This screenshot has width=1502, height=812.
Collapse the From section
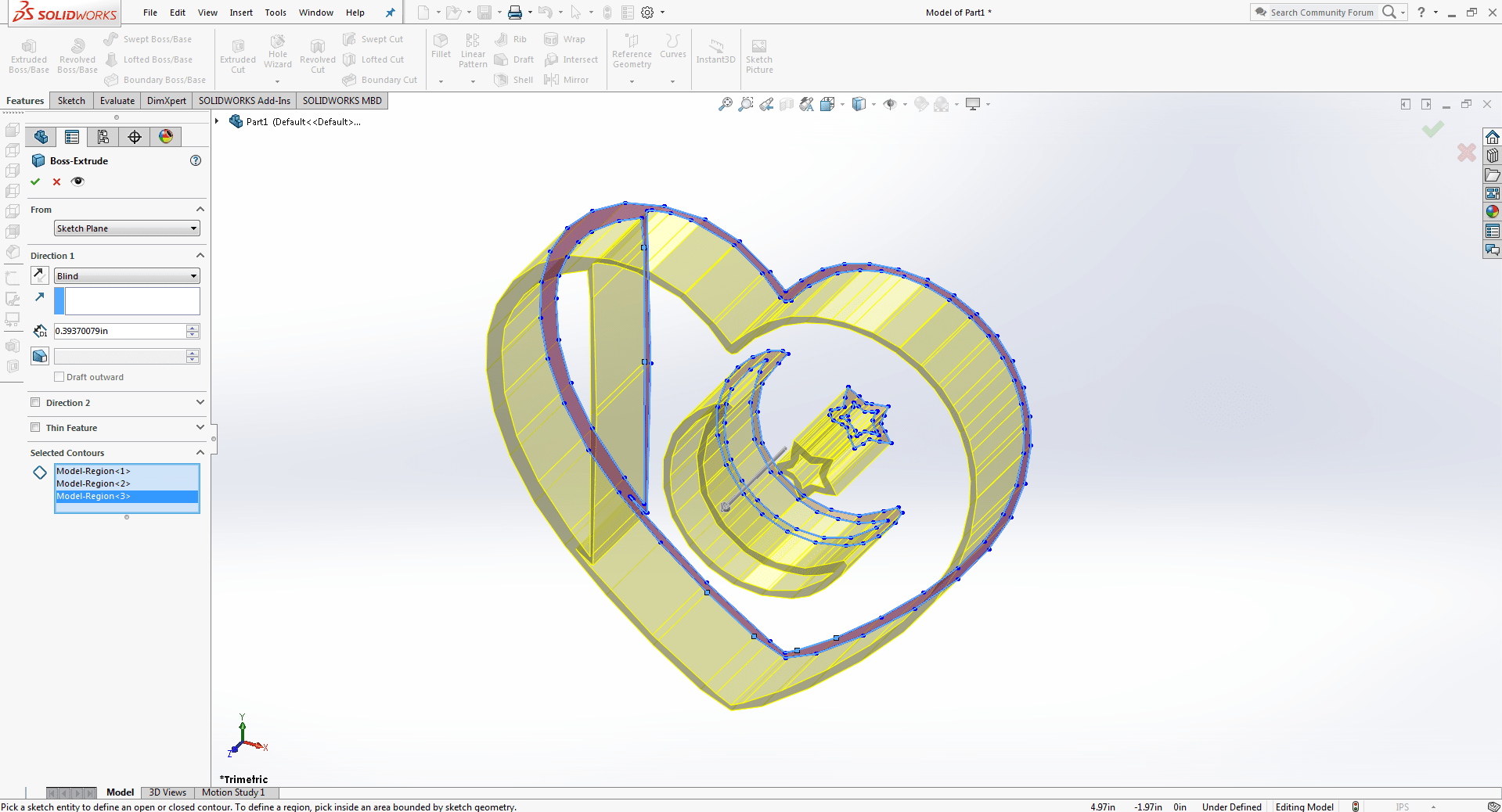200,210
